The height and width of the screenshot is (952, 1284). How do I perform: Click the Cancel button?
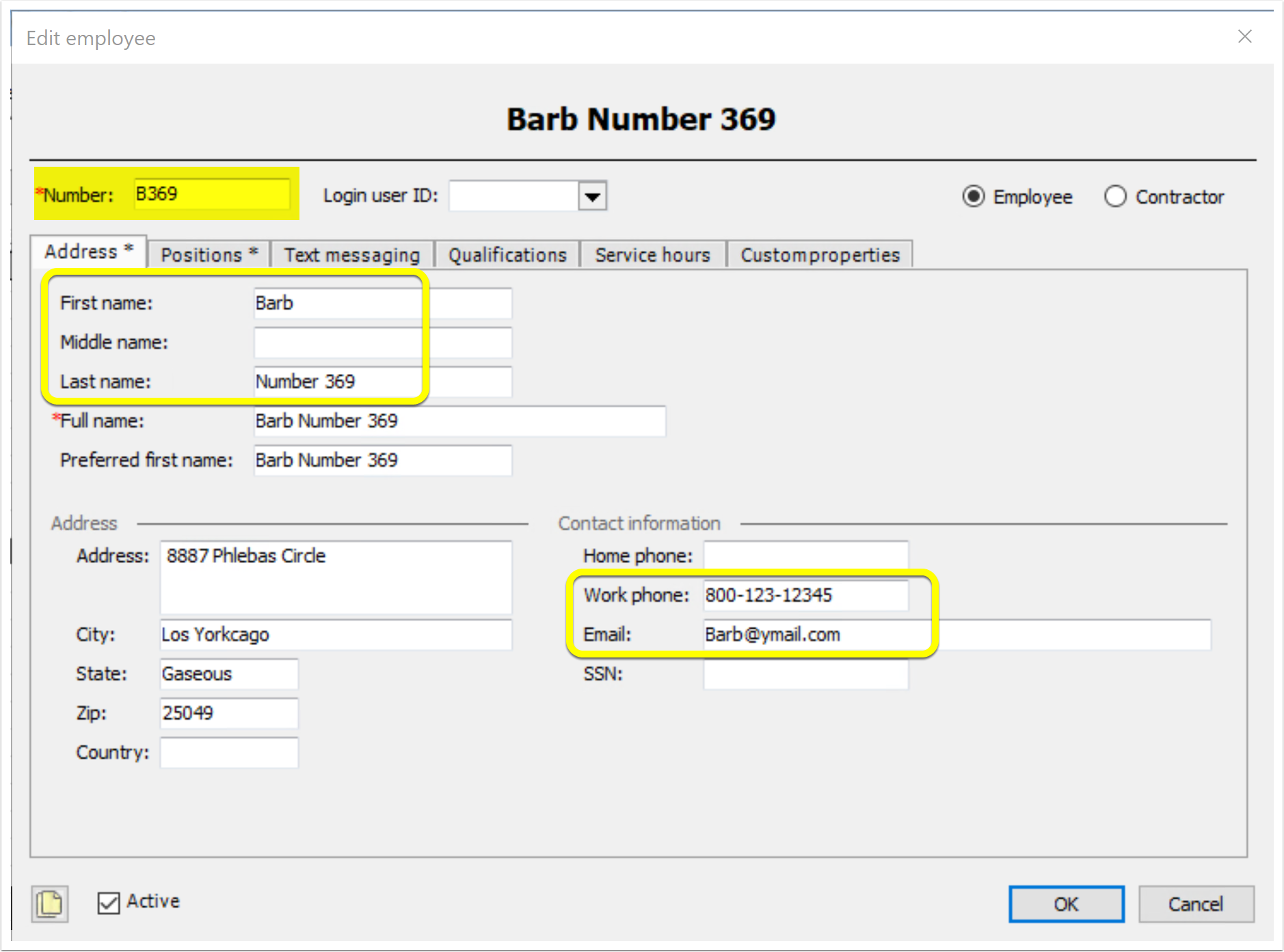(x=1196, y=904)
